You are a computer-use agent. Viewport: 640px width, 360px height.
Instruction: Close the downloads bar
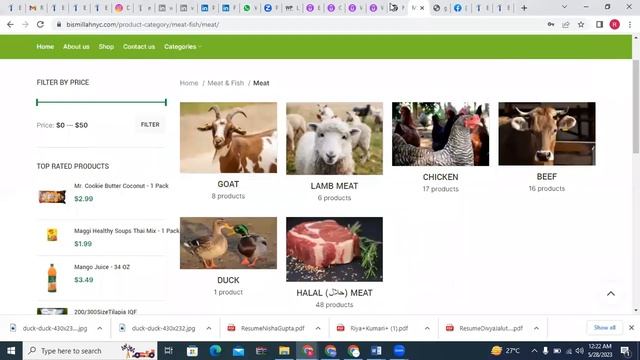tap(631, 328)
